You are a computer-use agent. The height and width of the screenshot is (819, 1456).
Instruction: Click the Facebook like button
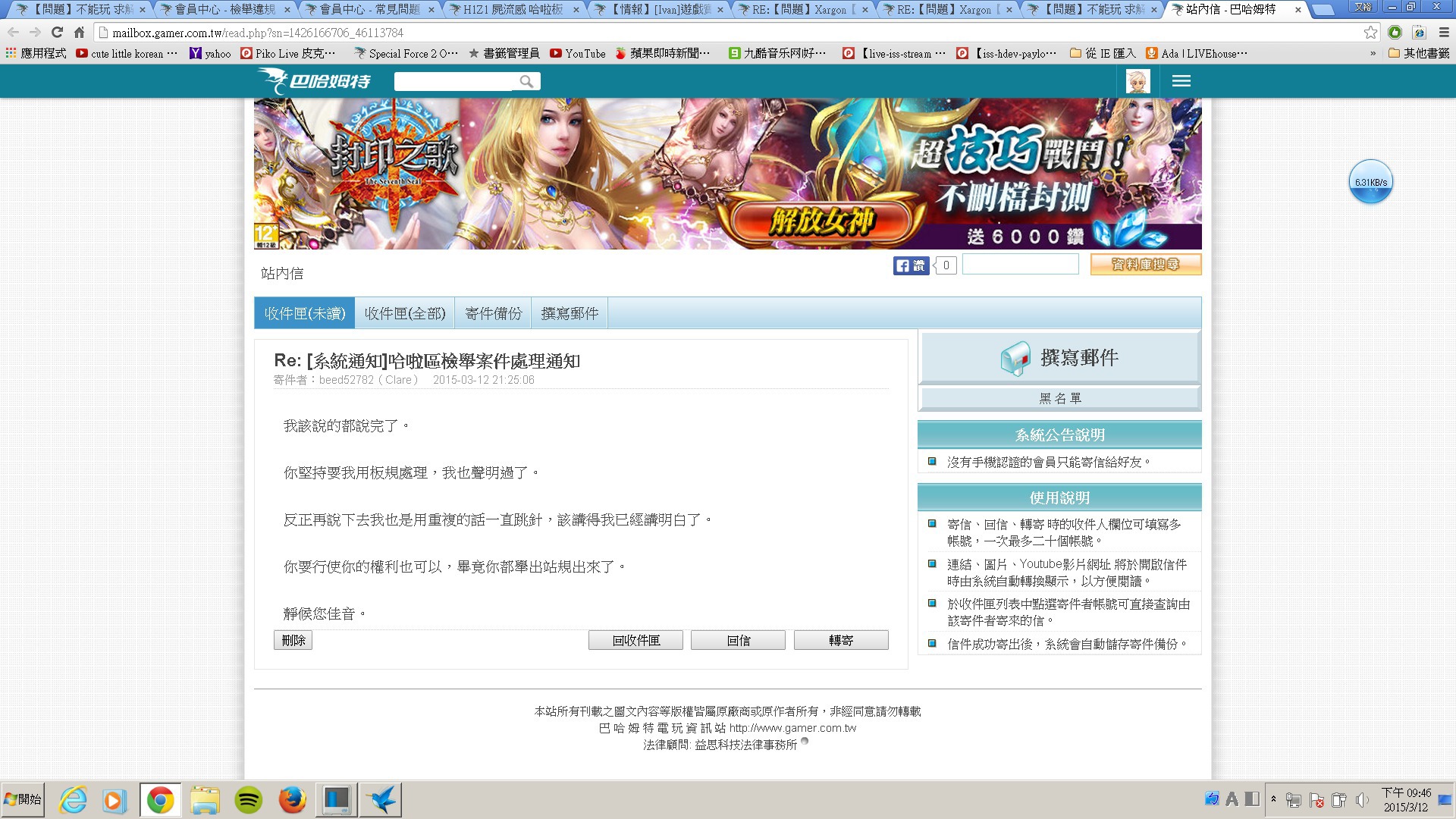[x=911, y=265]
